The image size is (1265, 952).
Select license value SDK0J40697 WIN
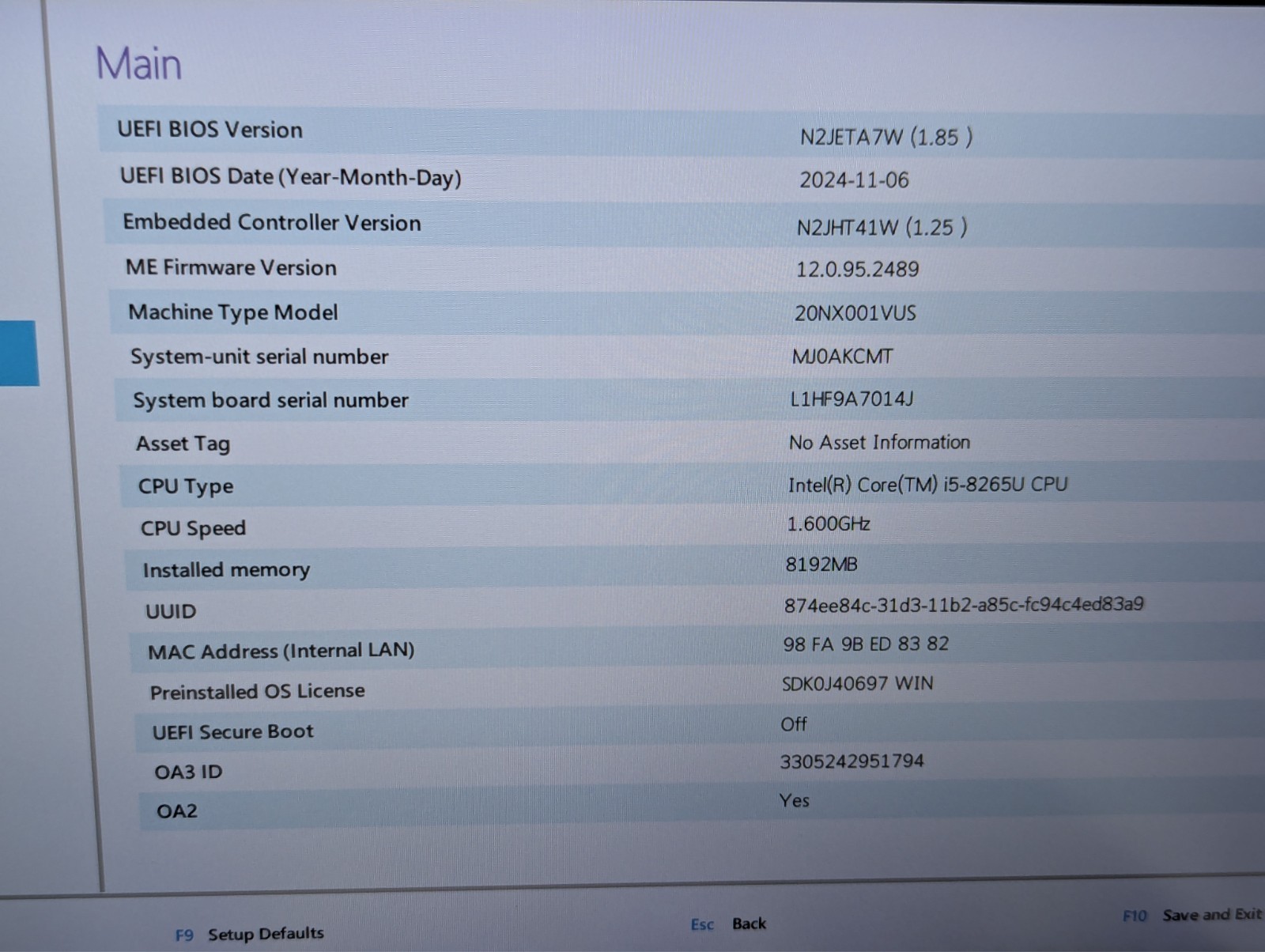pyautogui.click(x=857, y=683)
